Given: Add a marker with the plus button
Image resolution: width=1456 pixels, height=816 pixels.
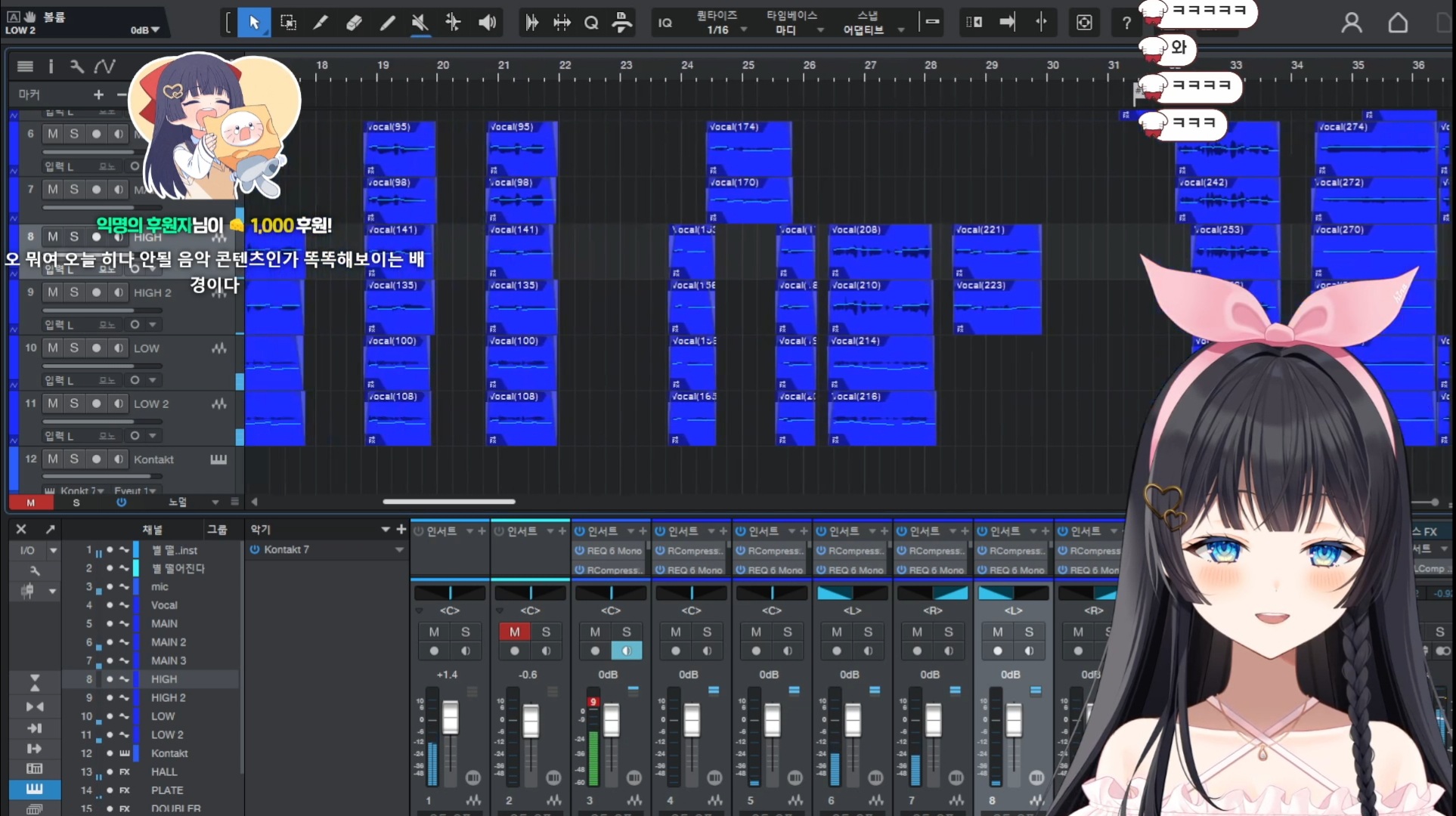Looking at the screenshot, I should (x=98, y=94).
